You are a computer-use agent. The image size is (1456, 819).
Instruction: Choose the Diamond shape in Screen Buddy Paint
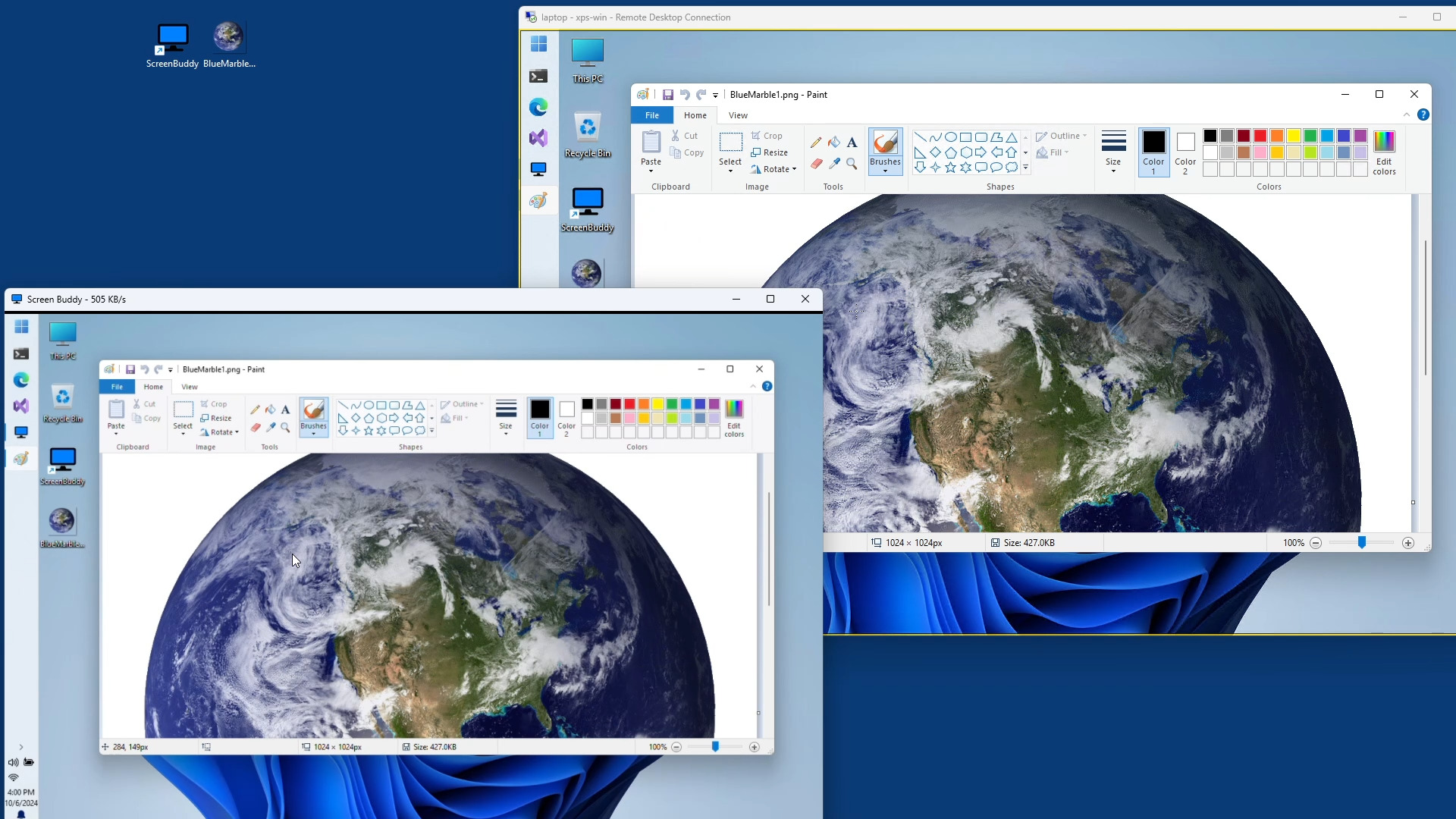[356, 419]
